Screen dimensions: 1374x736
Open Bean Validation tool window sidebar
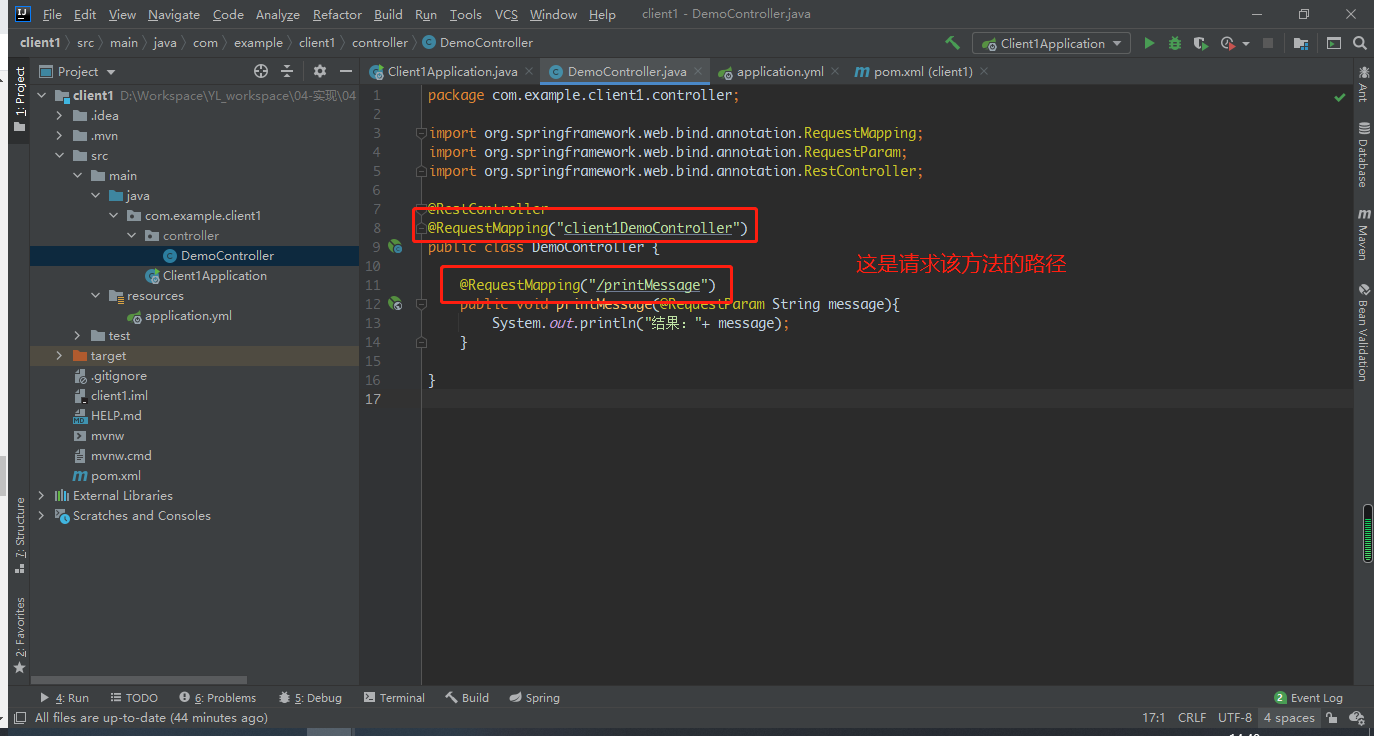pyautogui.click(x=1364, y=332)
